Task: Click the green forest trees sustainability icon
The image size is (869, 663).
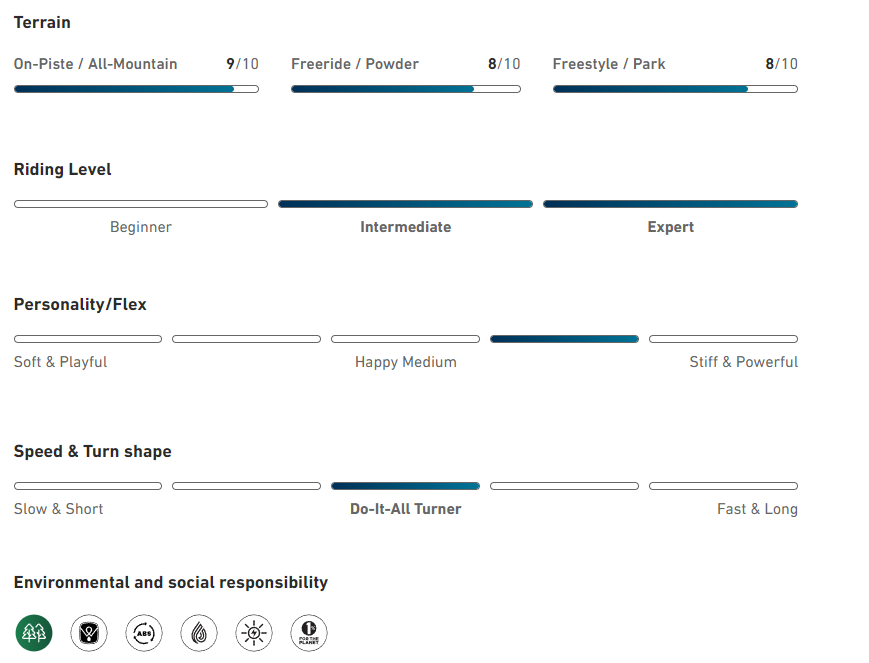Action: coord(34,633)
